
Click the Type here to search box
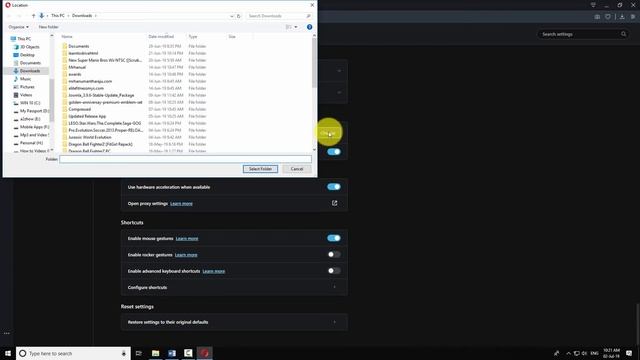point(73,353)
